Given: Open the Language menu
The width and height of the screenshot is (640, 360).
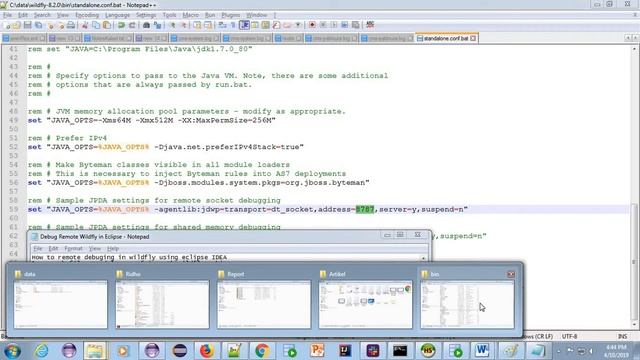Looking at the screenshot, I should 117,15.
